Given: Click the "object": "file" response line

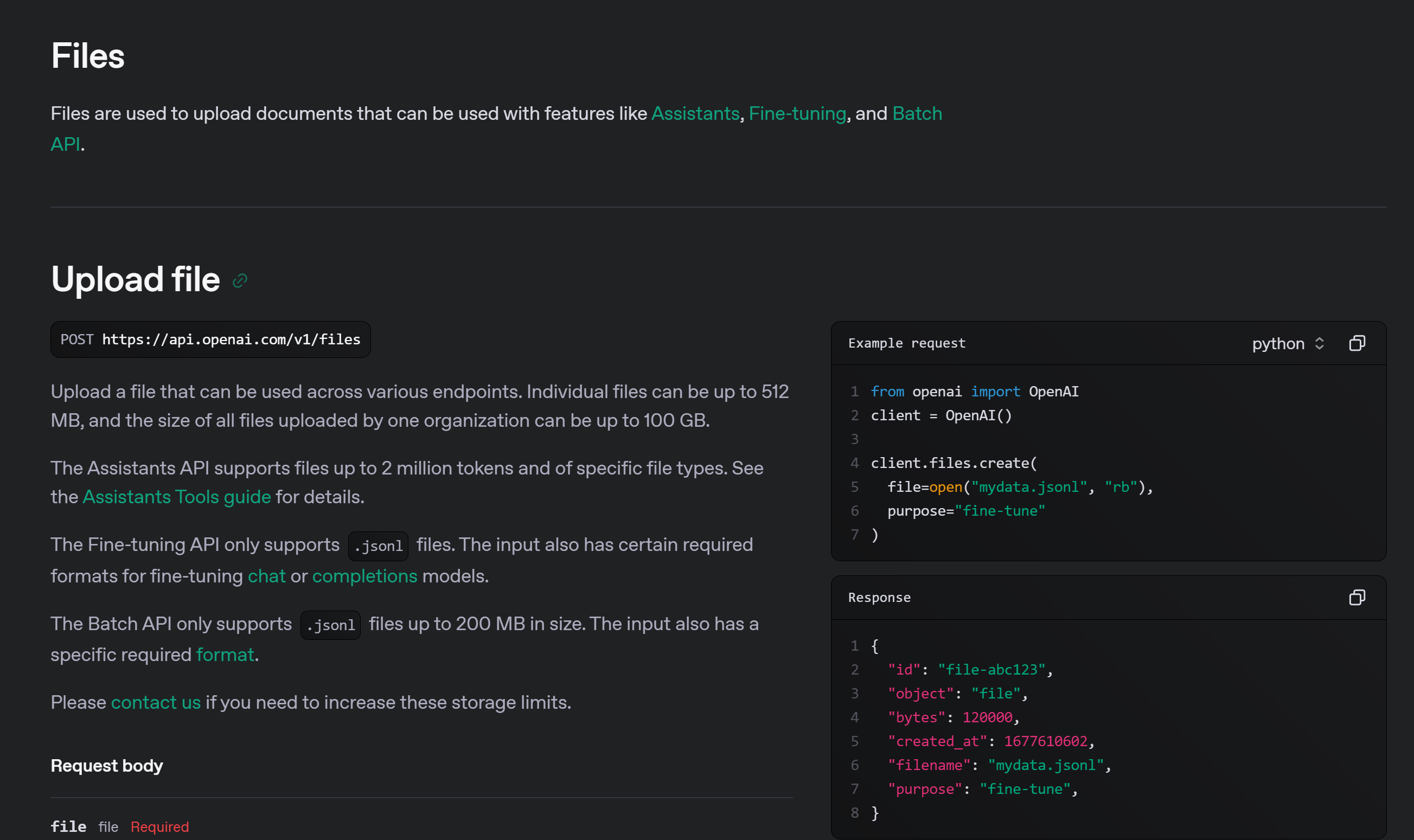Looking at the screenshot, I should click(958, 693).
